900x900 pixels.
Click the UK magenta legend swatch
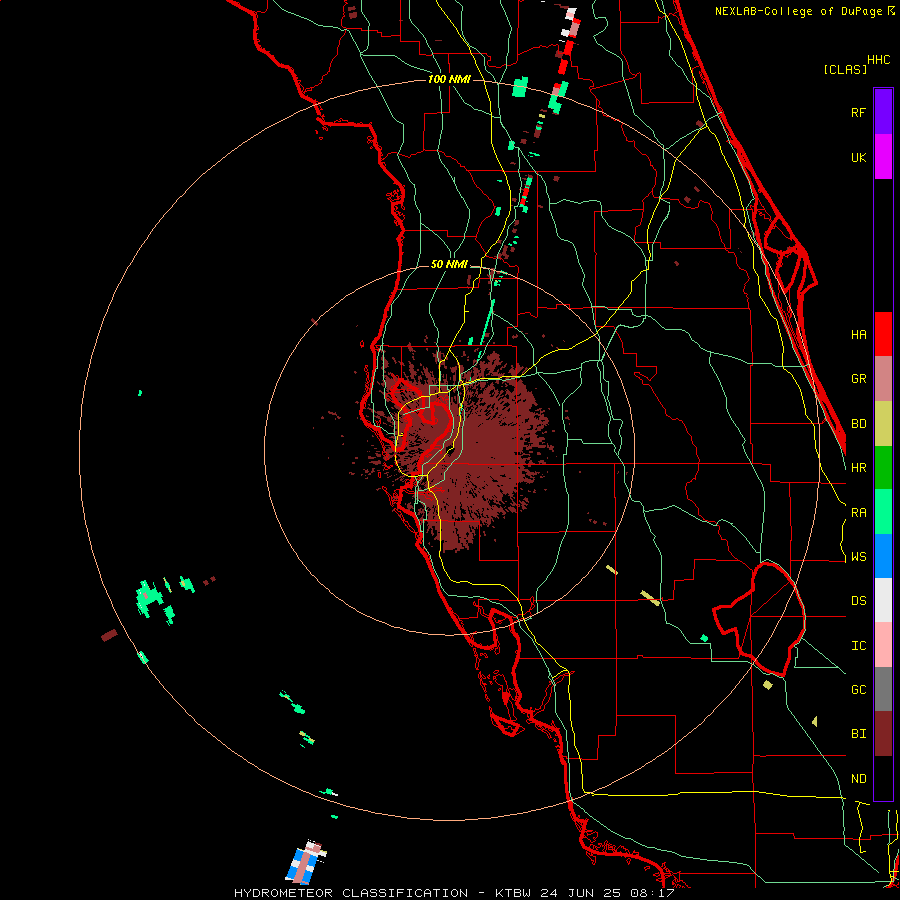pyautogui.click(x=883, y=157)
